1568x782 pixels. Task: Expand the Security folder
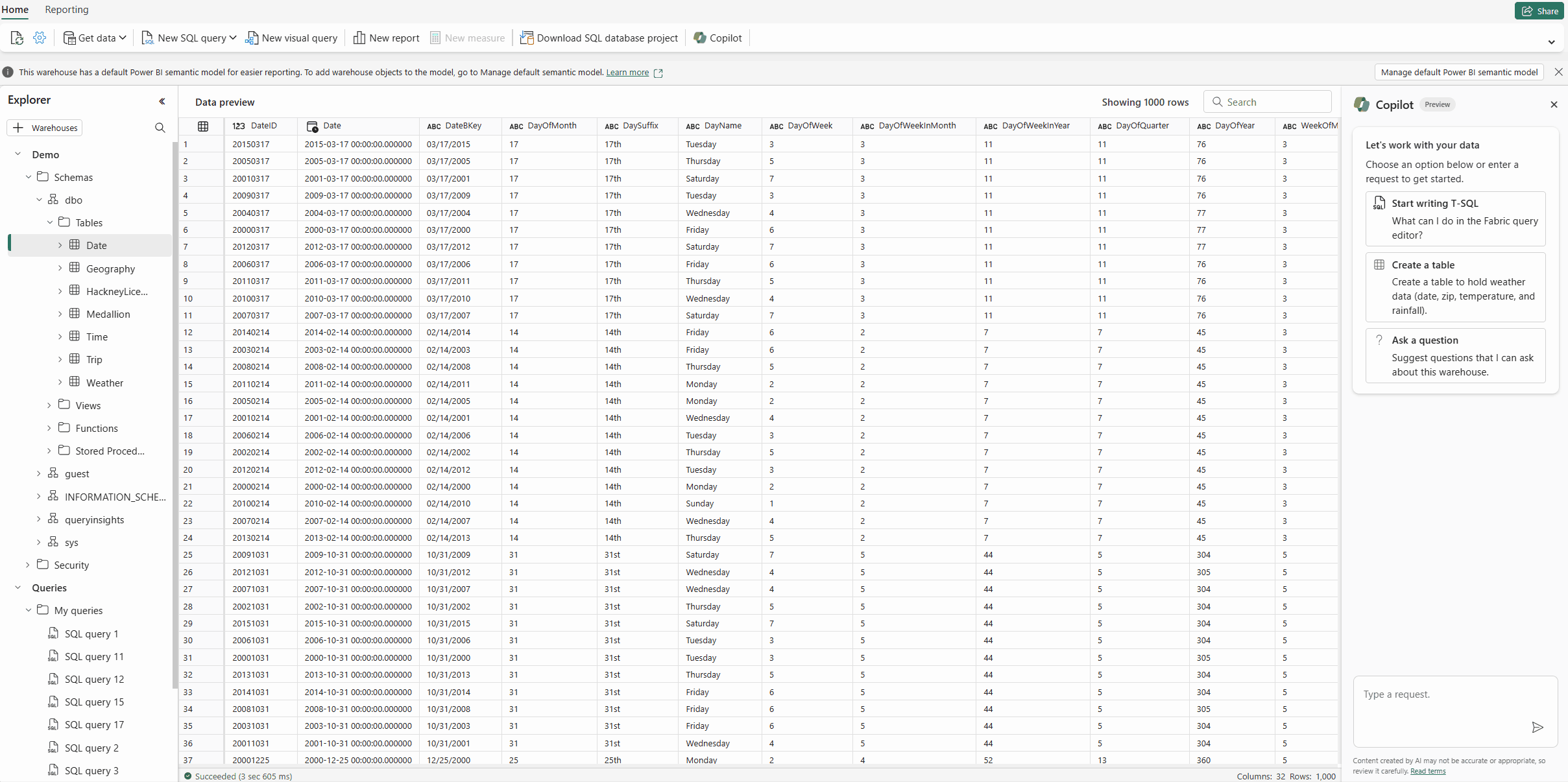[28, 565]
